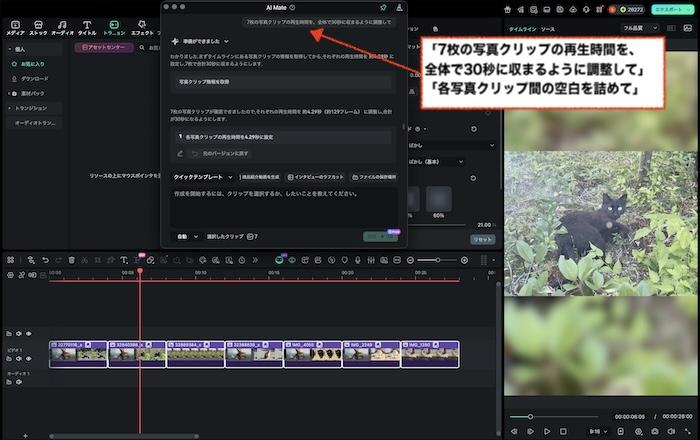This screenshot has height=440, width=700.
Task: Click the info icon beside AI Mate title
Action: point(292,8)
